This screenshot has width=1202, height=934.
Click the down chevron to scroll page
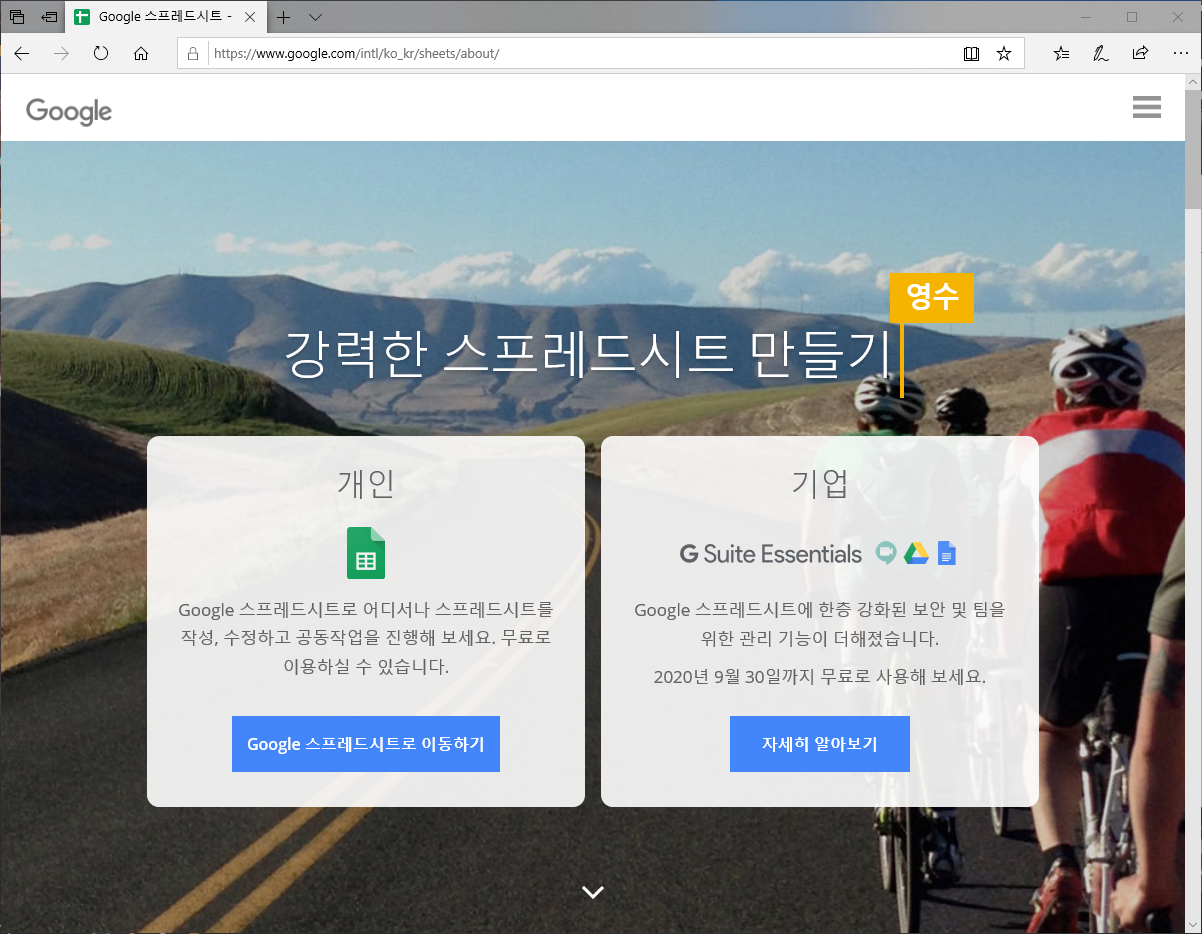pos(593,892)
